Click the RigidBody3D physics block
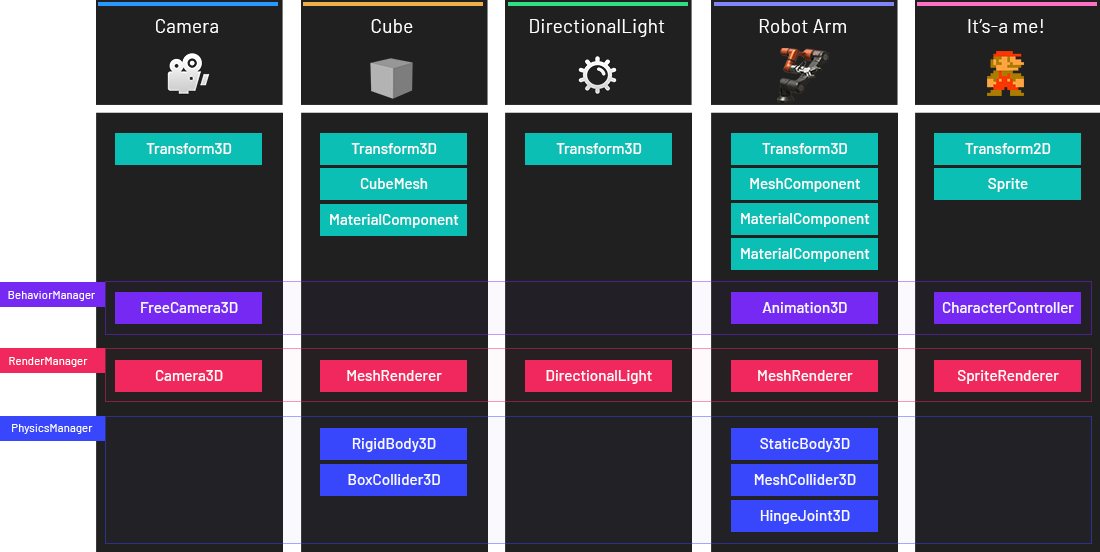The width and height of the screenshot is (1100, 552). pos(393,444)
